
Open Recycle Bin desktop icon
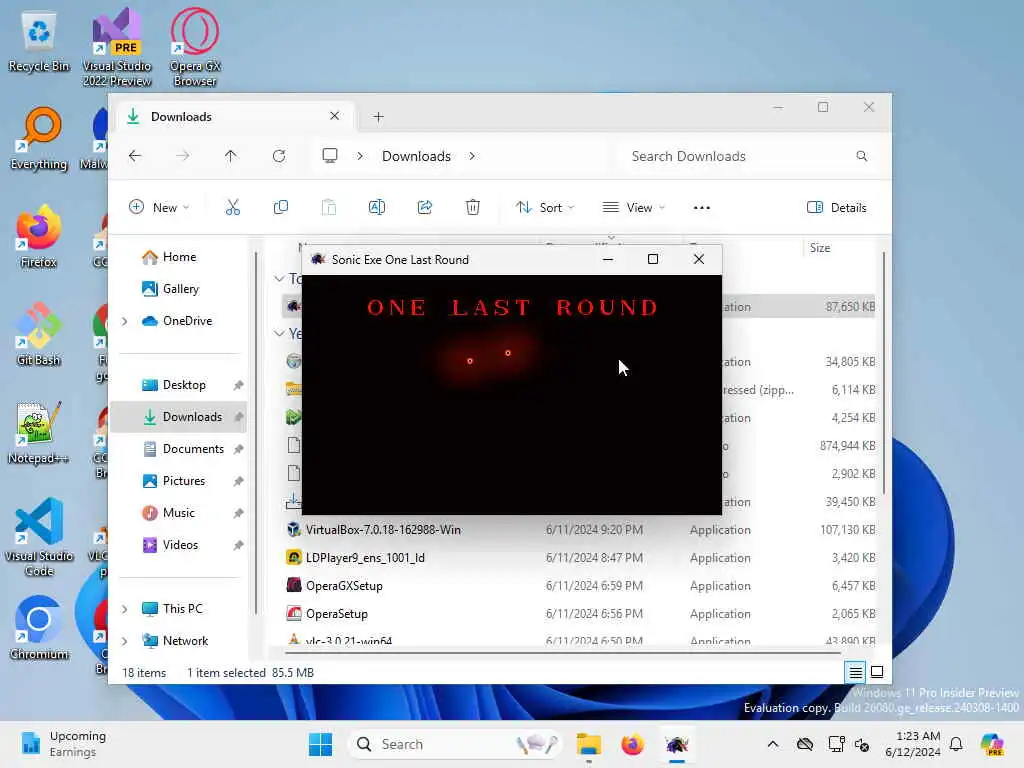pyautogui.click(x=39, y=43)
